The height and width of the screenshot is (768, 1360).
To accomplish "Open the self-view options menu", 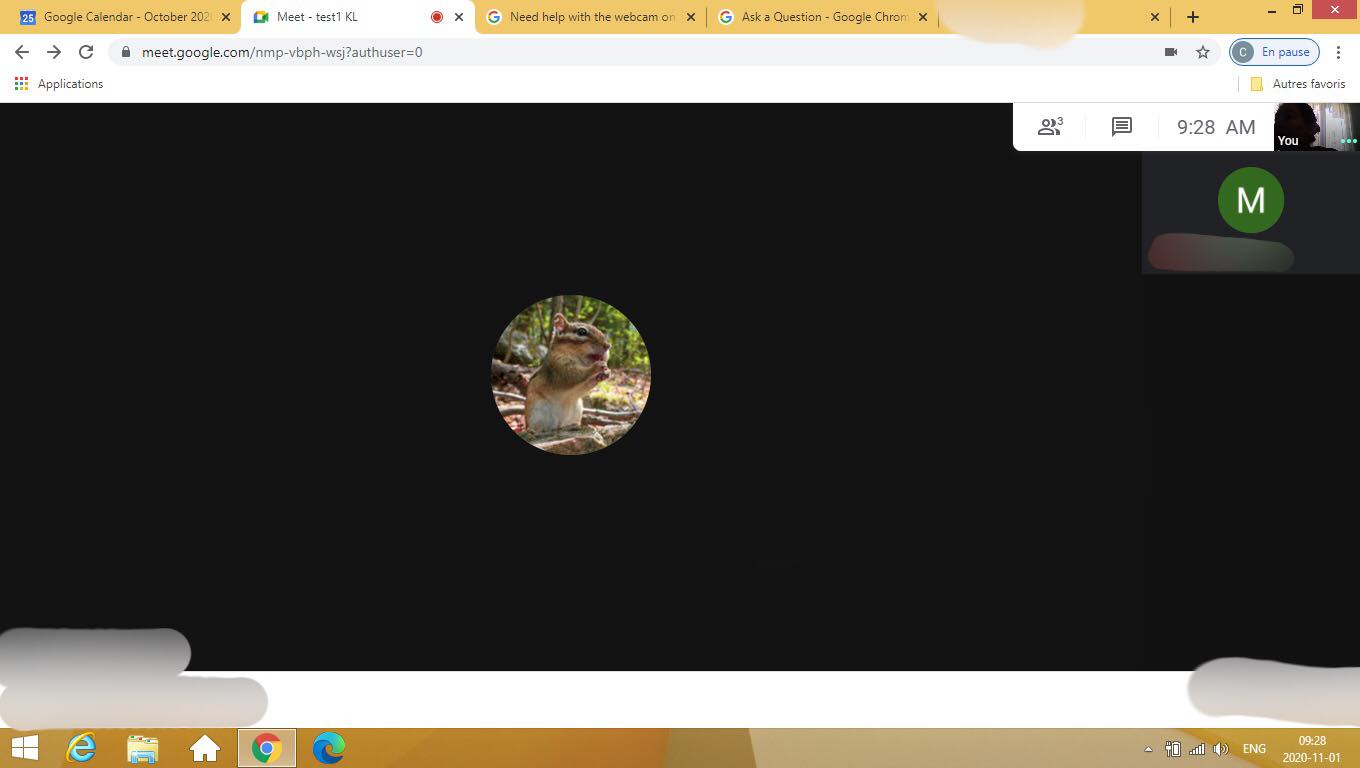I will tap(1350, 141).
